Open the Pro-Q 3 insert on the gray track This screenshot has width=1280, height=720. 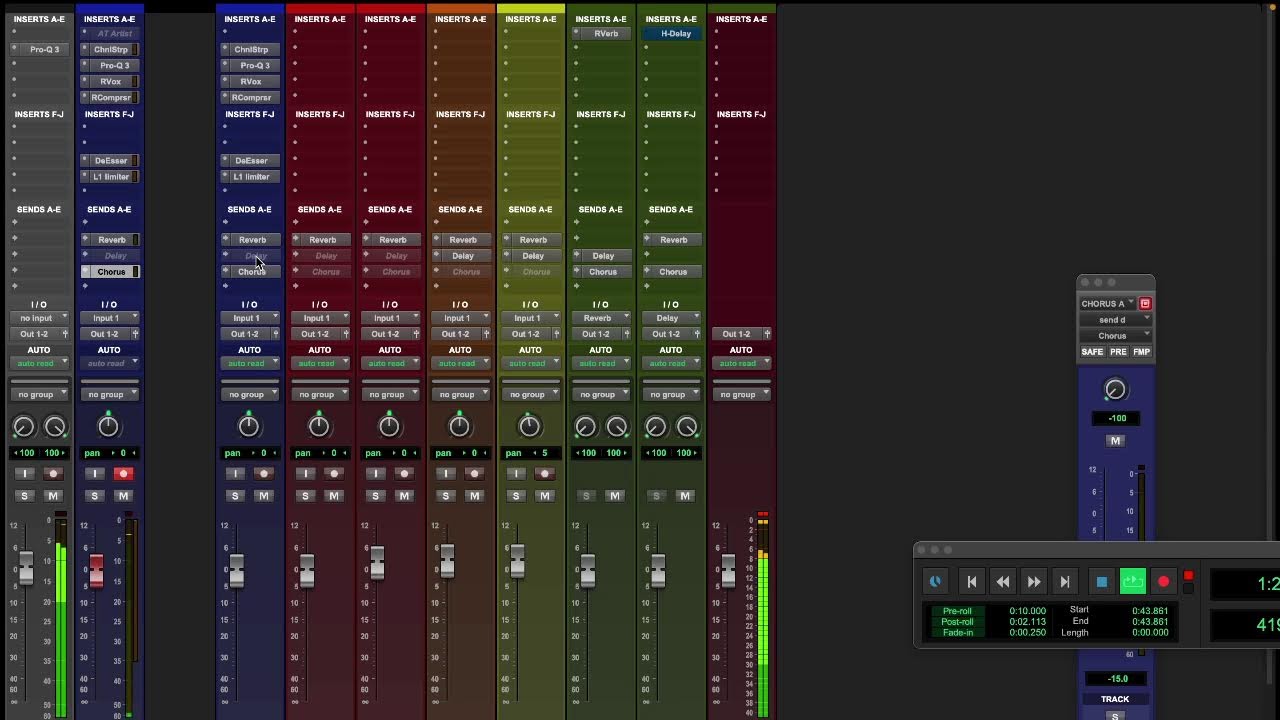tap(44, 49)
